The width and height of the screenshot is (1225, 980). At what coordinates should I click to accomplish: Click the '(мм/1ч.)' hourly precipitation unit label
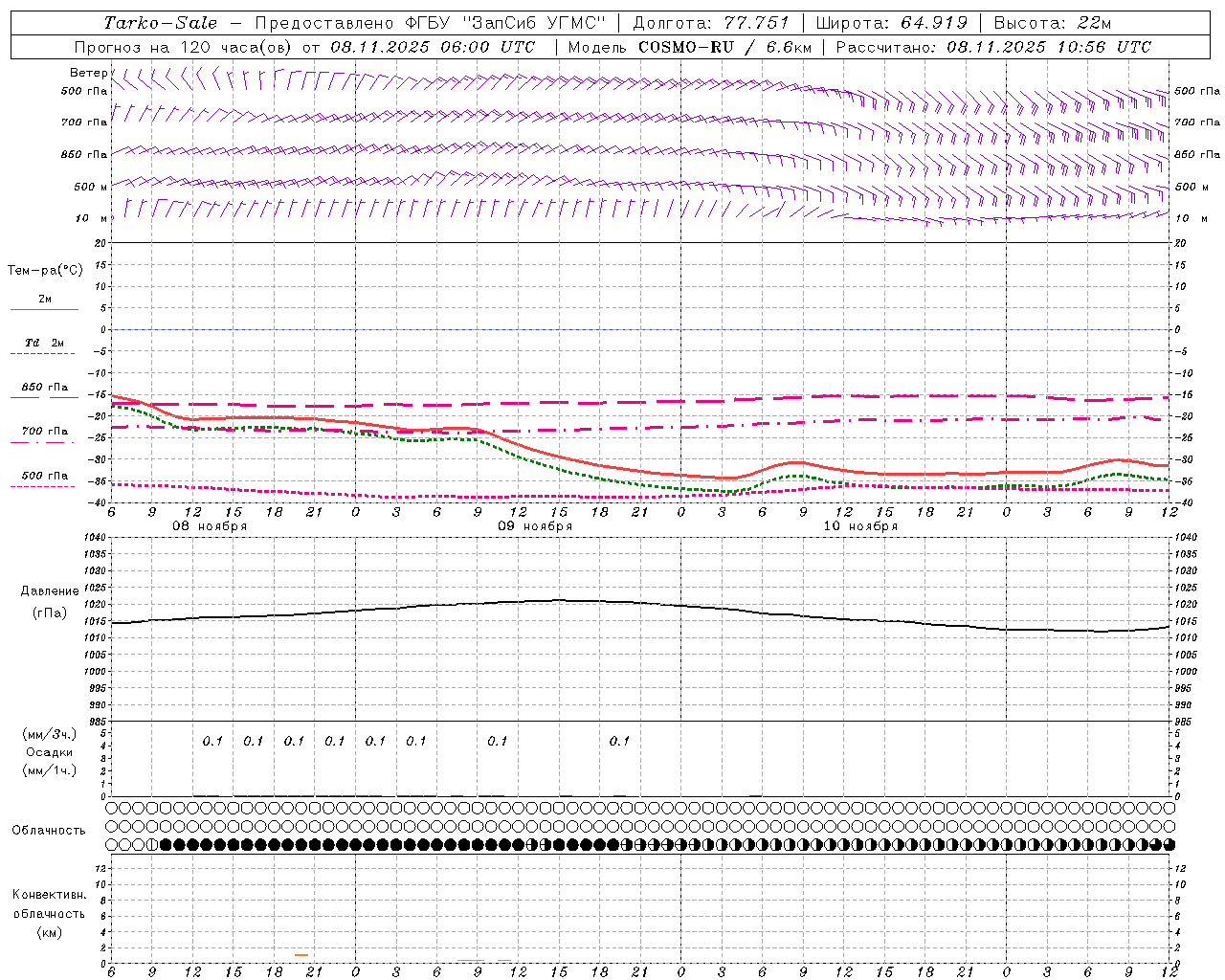point(50,770)
